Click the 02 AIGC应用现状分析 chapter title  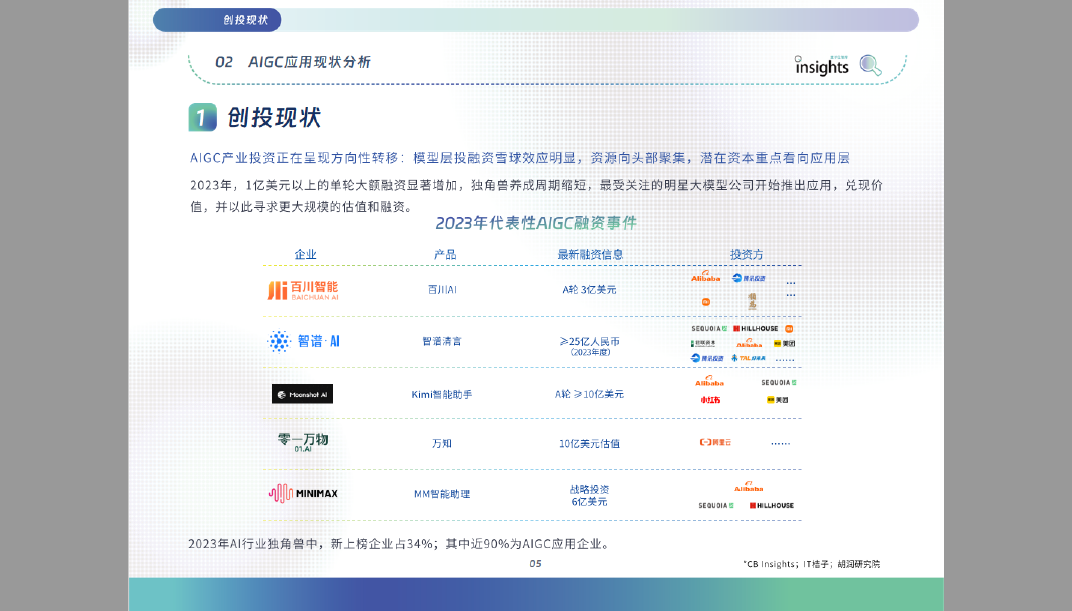pos(293,62)
